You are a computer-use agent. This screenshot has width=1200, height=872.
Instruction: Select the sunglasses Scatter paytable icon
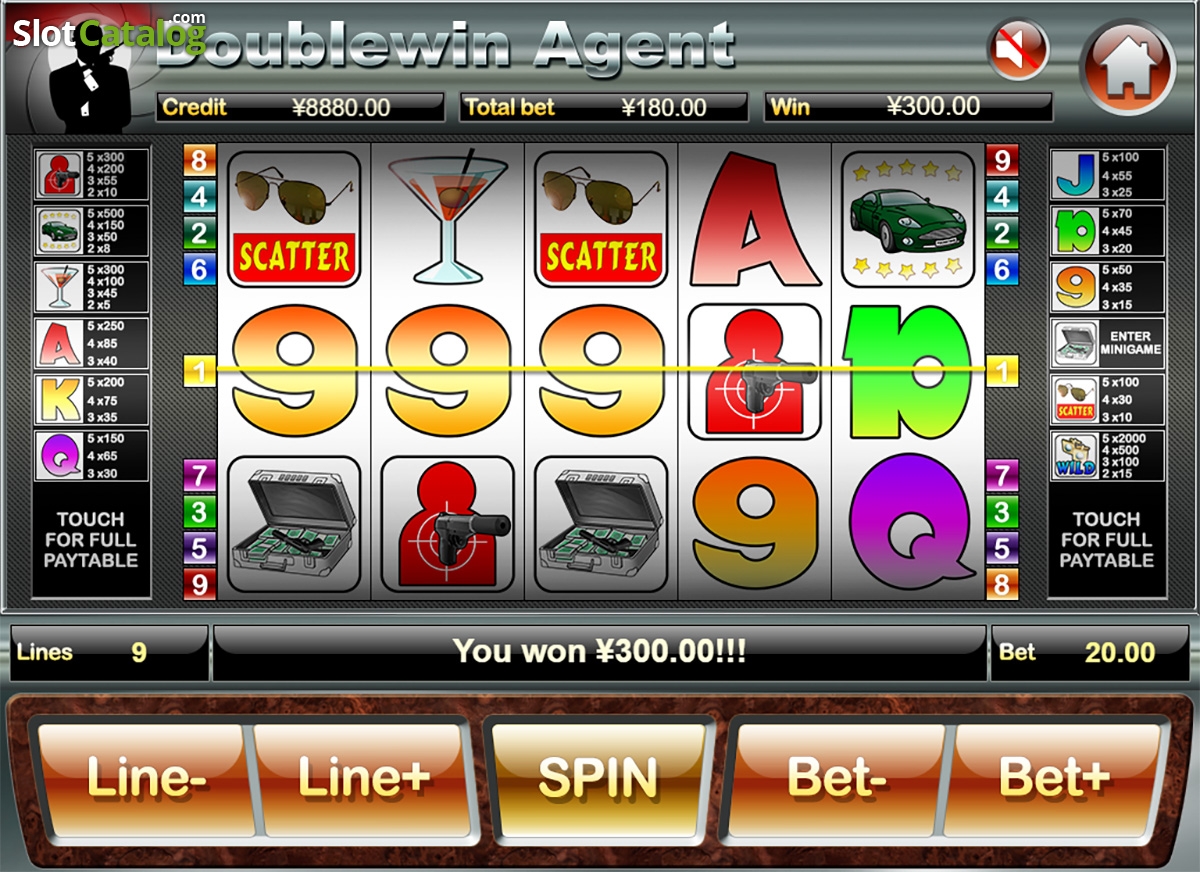coord(1074,399)
